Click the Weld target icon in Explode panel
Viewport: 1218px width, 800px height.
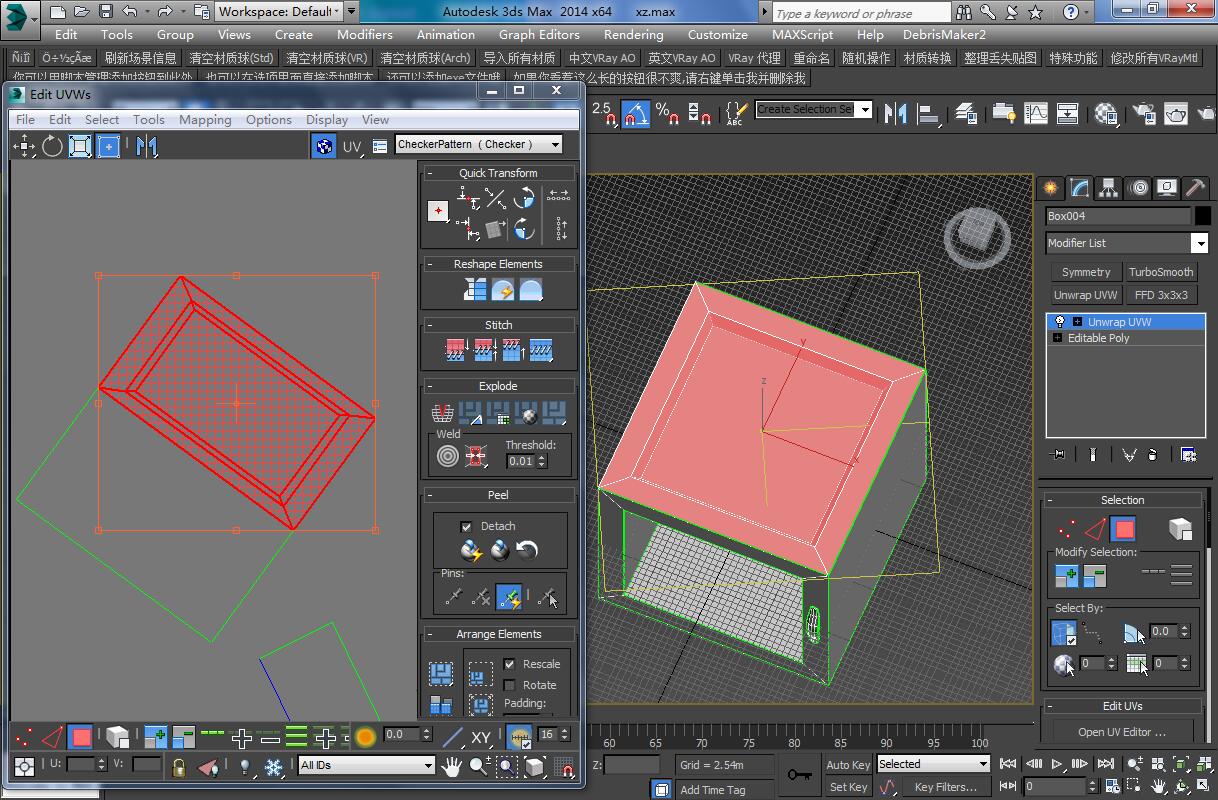pos(448,456)
